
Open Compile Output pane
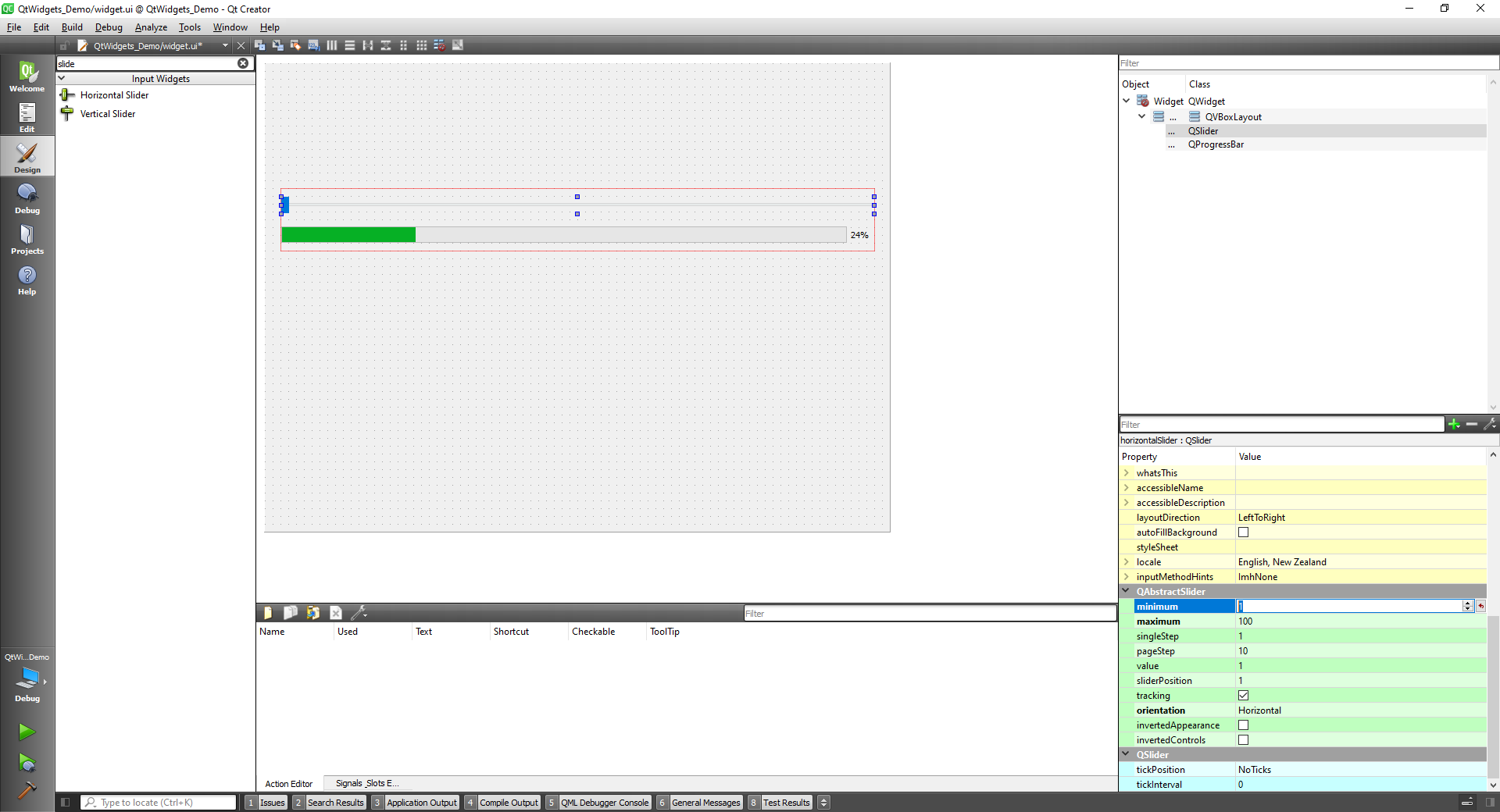coord(502,802)
